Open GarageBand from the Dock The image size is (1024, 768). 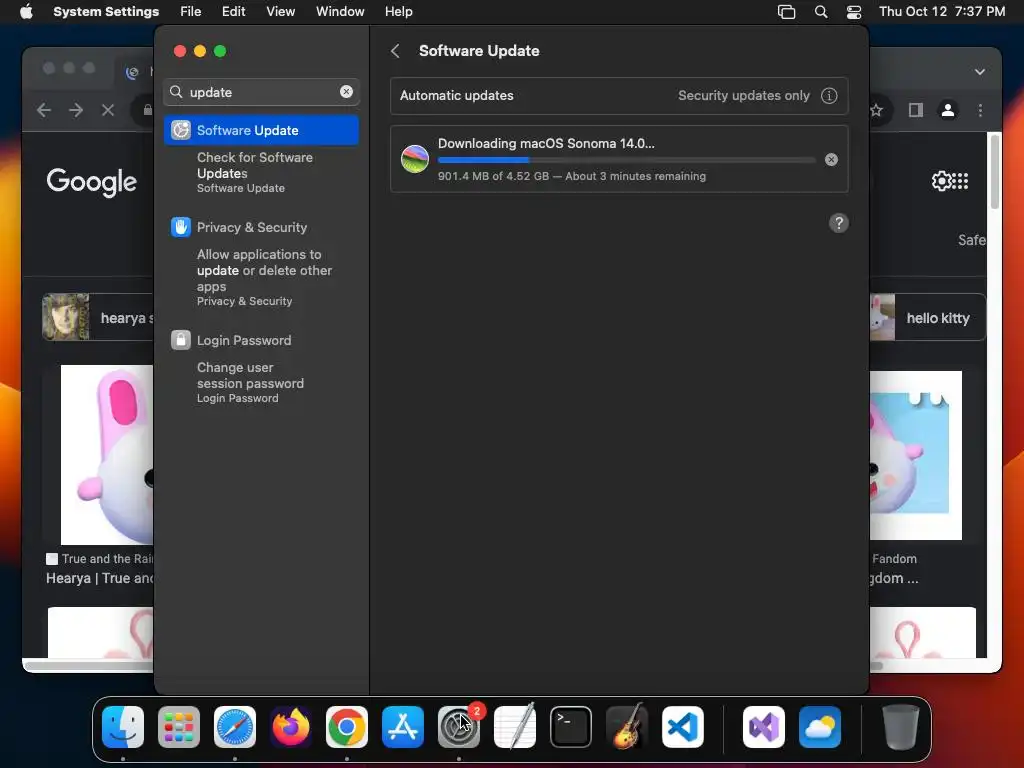(x=627, y=727)
